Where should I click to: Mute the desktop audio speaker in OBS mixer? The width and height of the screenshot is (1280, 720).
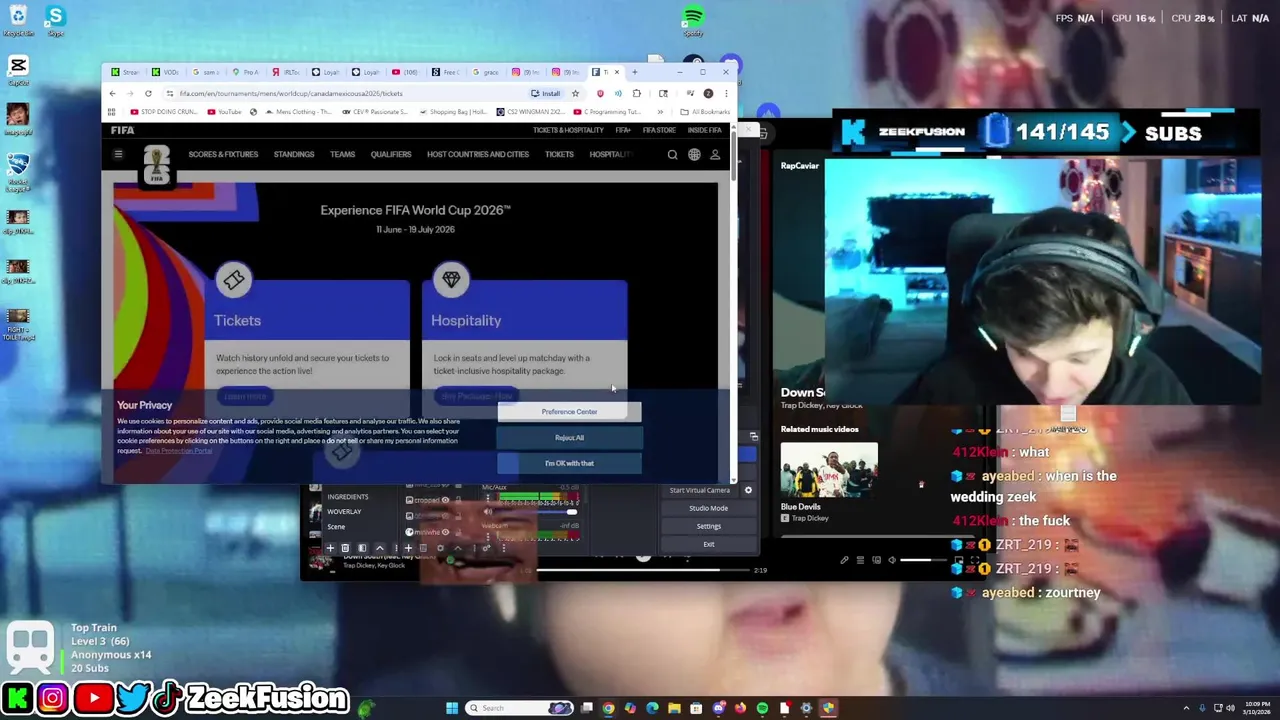(x=487, y=511)
